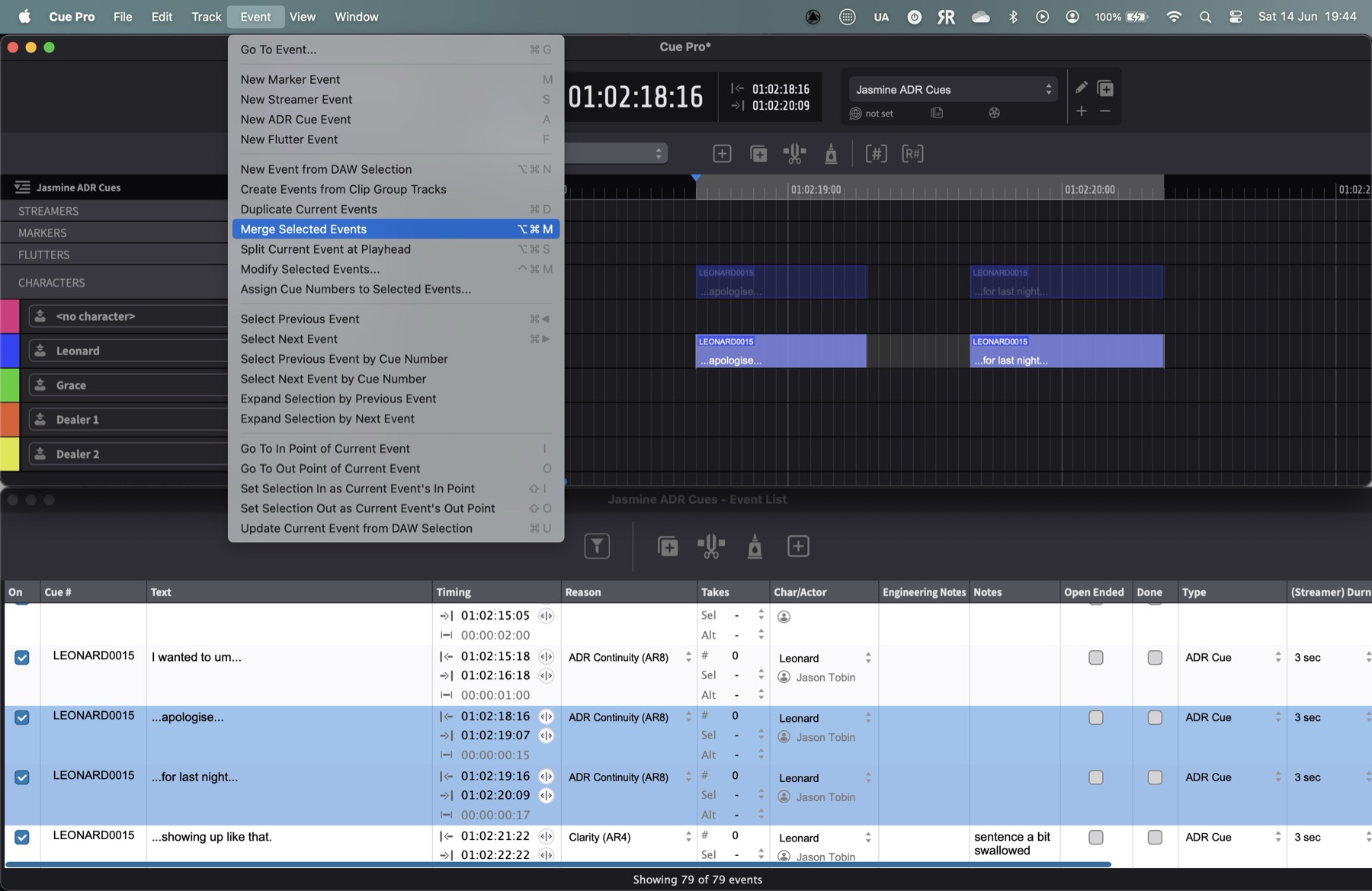Viewport: 1372px width, 891px height.
Task: Choose Assign Cue Numbers to Selected Events...
Action: tap(396, 289)
